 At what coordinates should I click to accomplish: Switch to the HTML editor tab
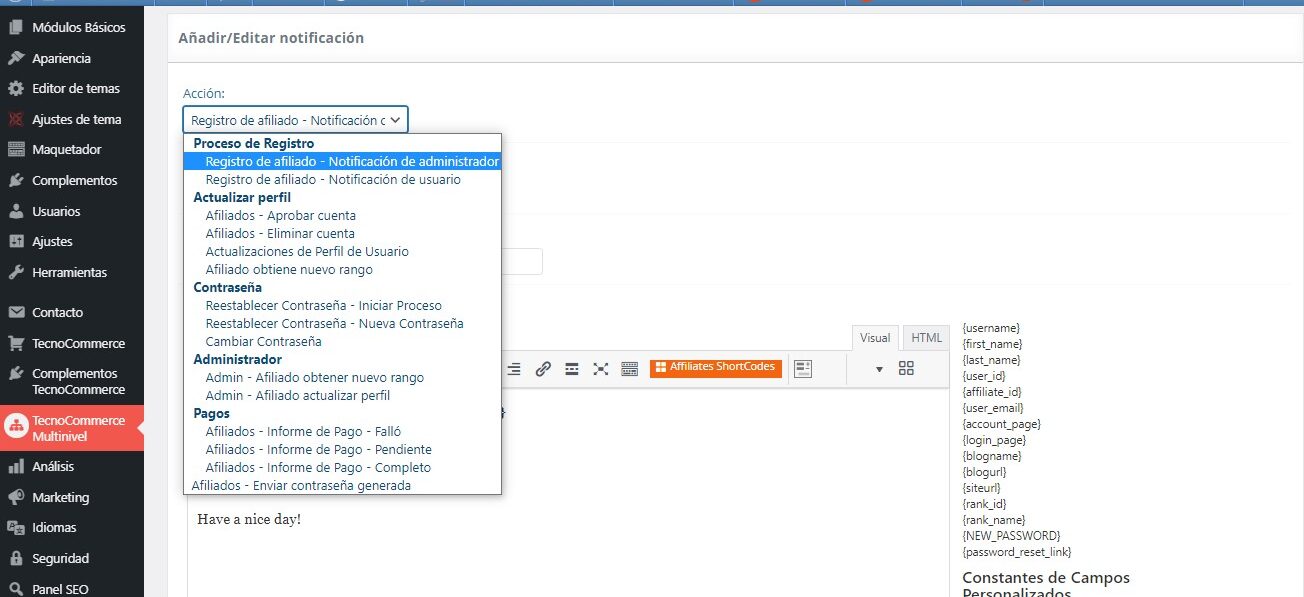coord(927,338)
